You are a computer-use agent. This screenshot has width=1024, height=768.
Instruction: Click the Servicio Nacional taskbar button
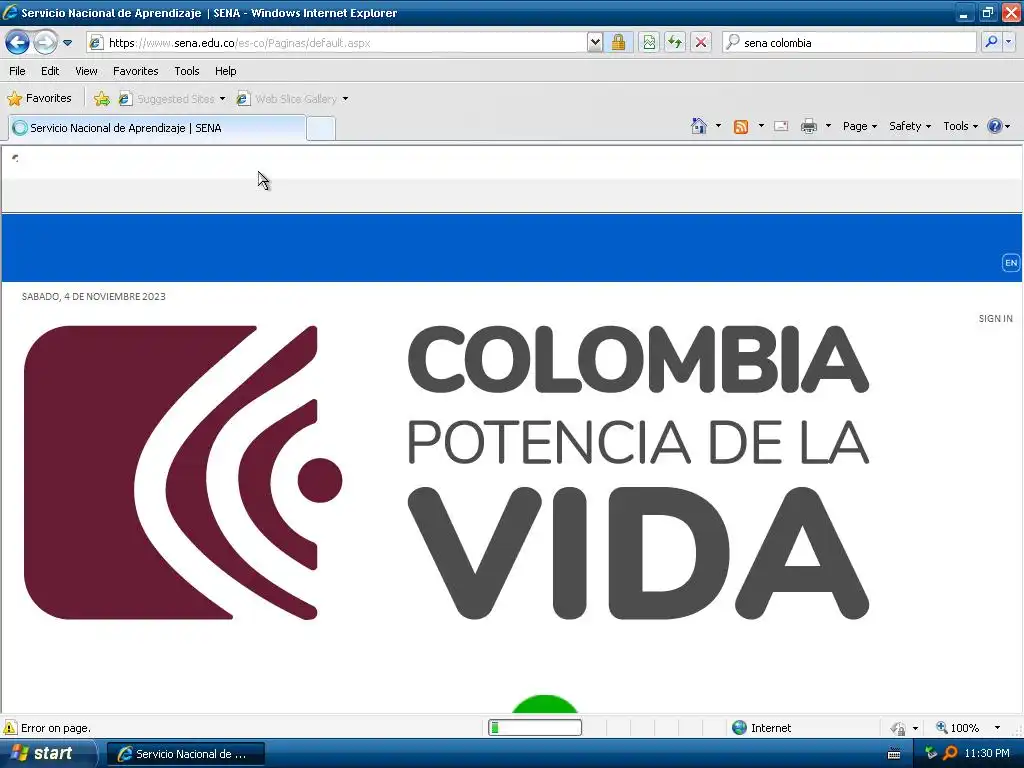click(185, 754)
